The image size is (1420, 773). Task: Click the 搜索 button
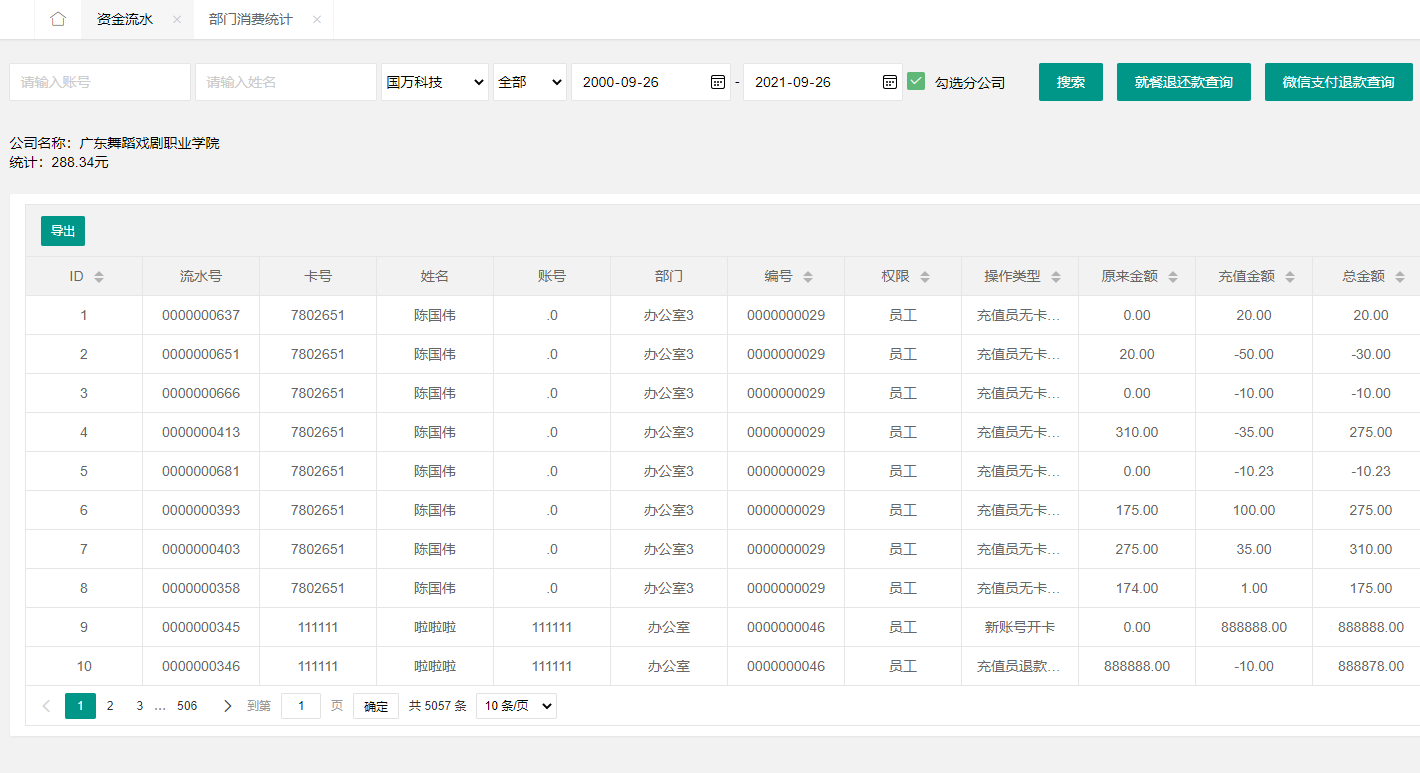click(x=1070, y=82)
